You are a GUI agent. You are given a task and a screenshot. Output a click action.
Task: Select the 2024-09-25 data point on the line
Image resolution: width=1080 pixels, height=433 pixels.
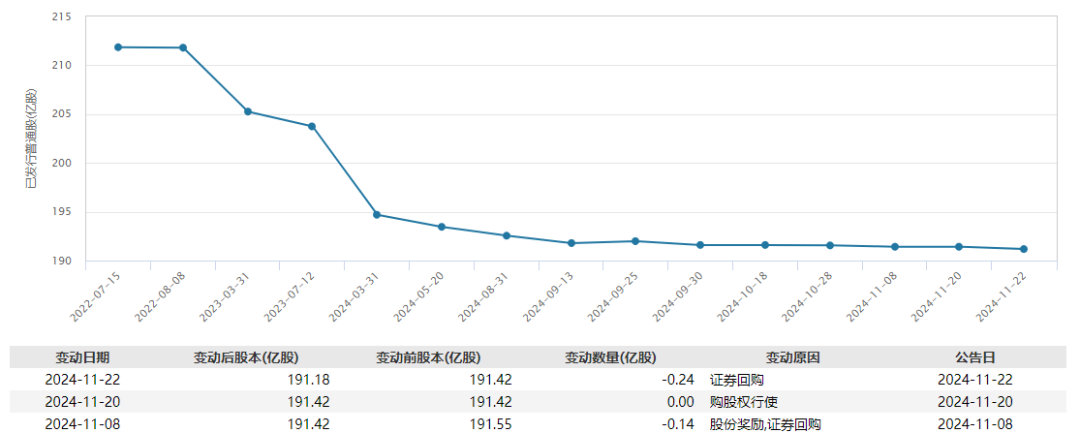(636, 241)
